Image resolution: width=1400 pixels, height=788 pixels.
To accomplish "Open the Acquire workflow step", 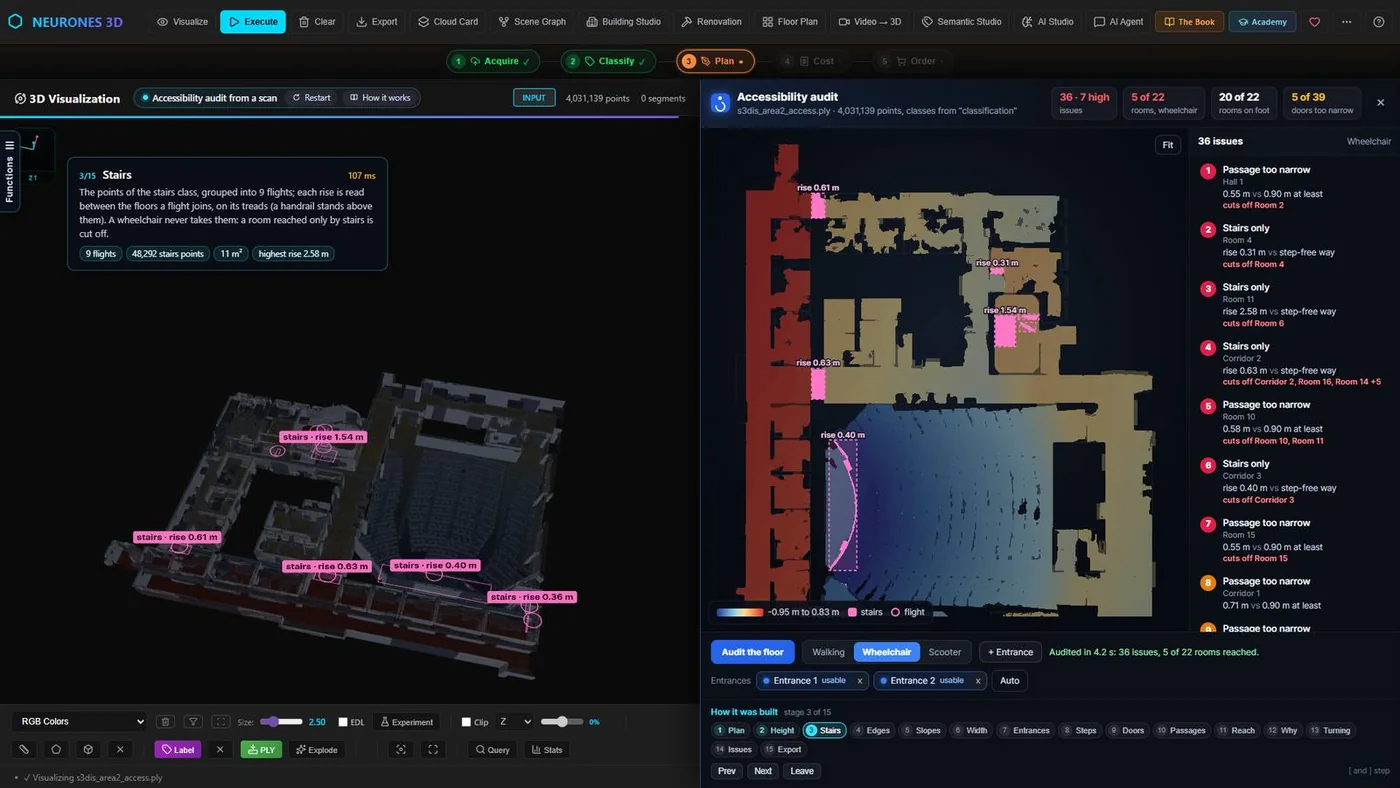I will 493,61.
